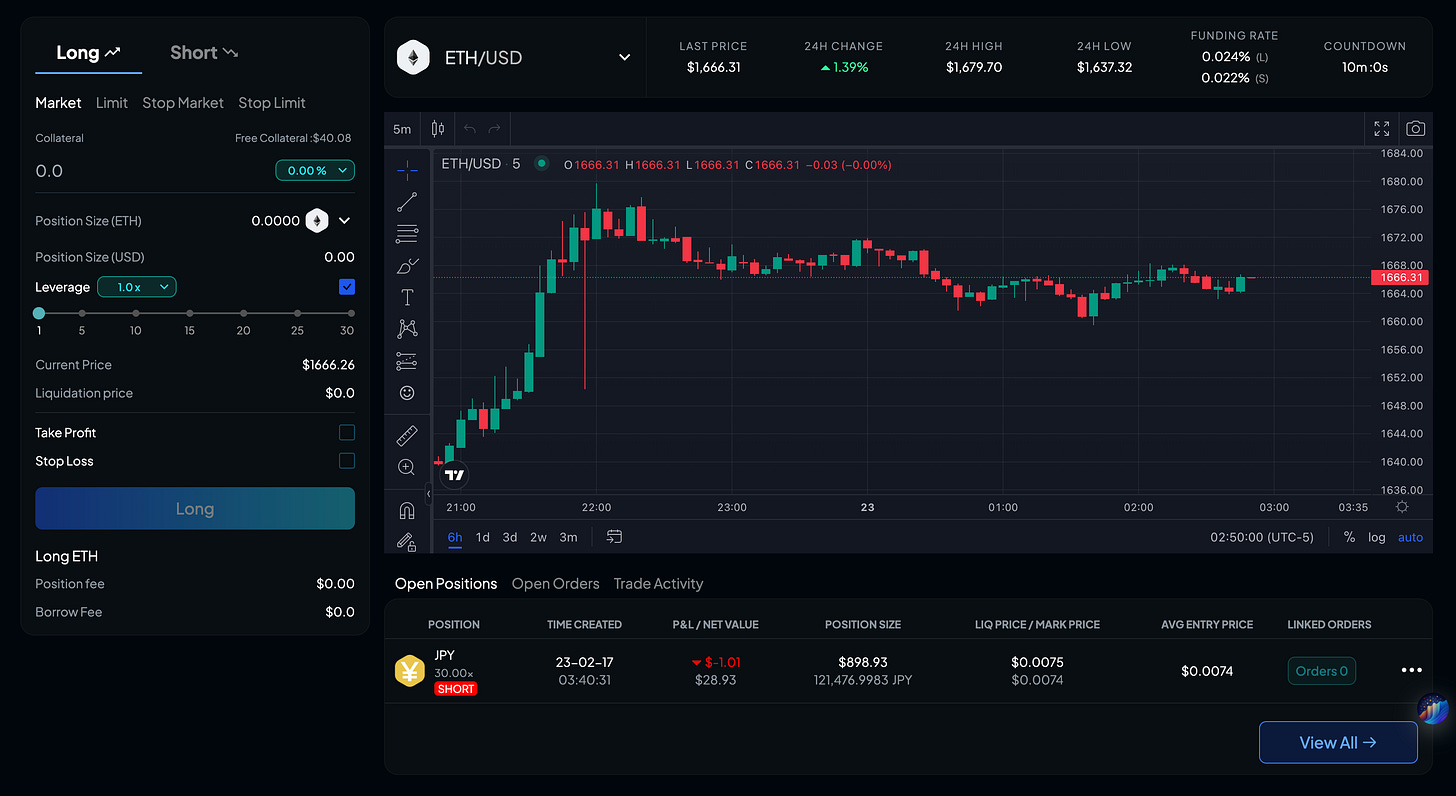The width and height of the screenshot is (1456, 796).
Task: Select the crosshair cursor tool
Action: [407, 170]
